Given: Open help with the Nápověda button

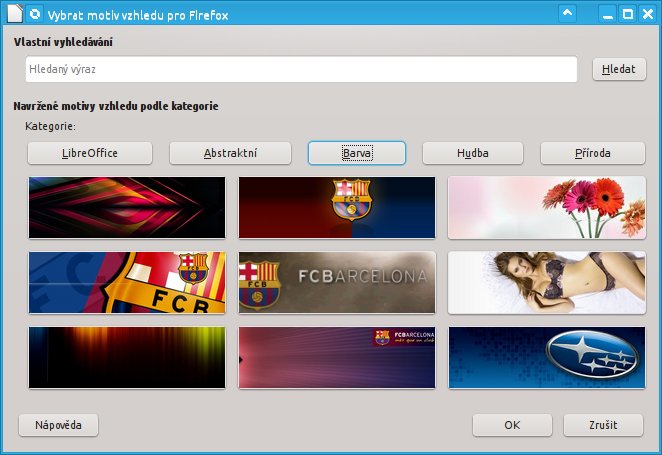Looking at the screenshot, I should 59,425.
